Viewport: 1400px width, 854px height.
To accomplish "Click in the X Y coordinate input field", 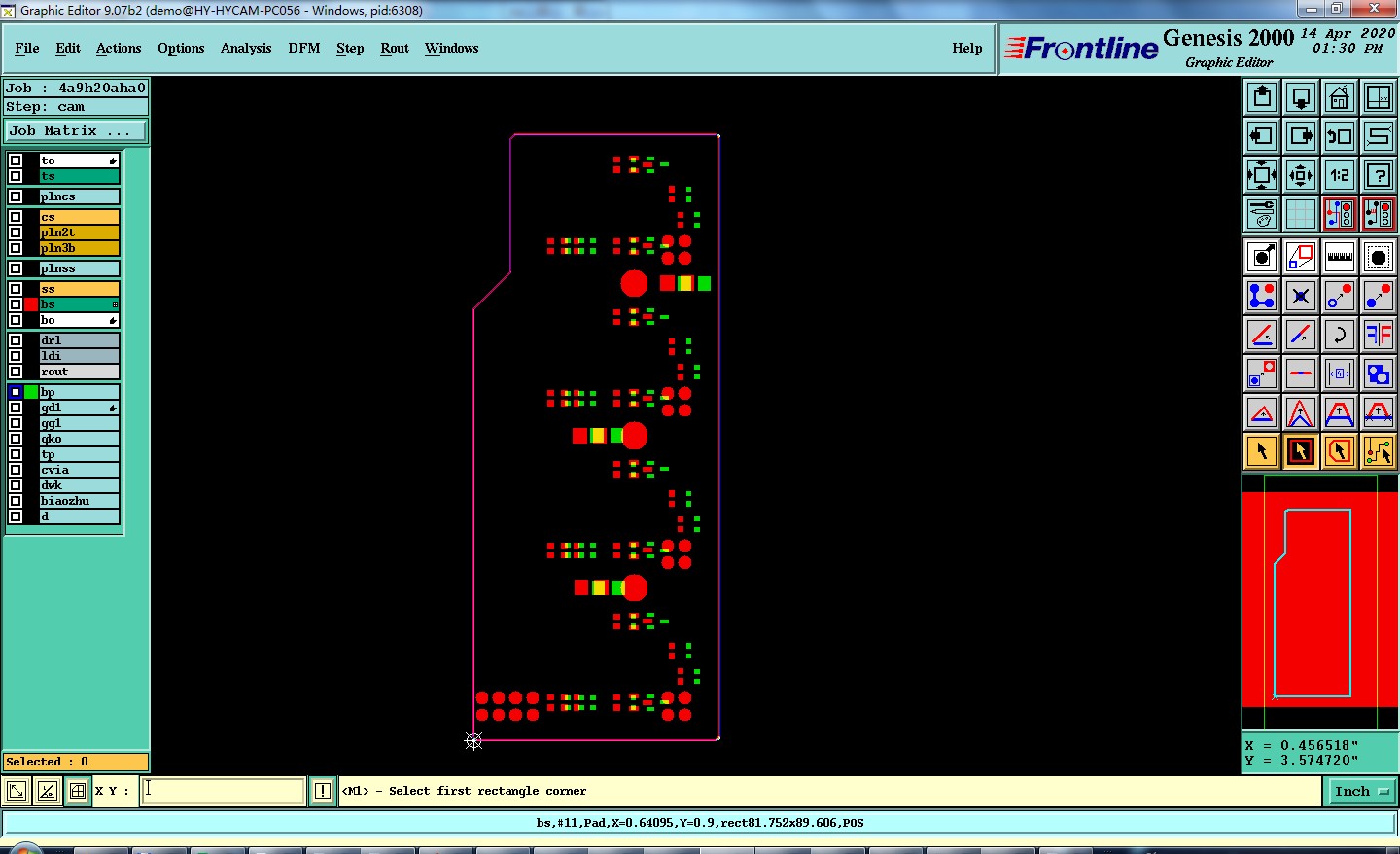I will pyautogui.click(x=224, y=791).
